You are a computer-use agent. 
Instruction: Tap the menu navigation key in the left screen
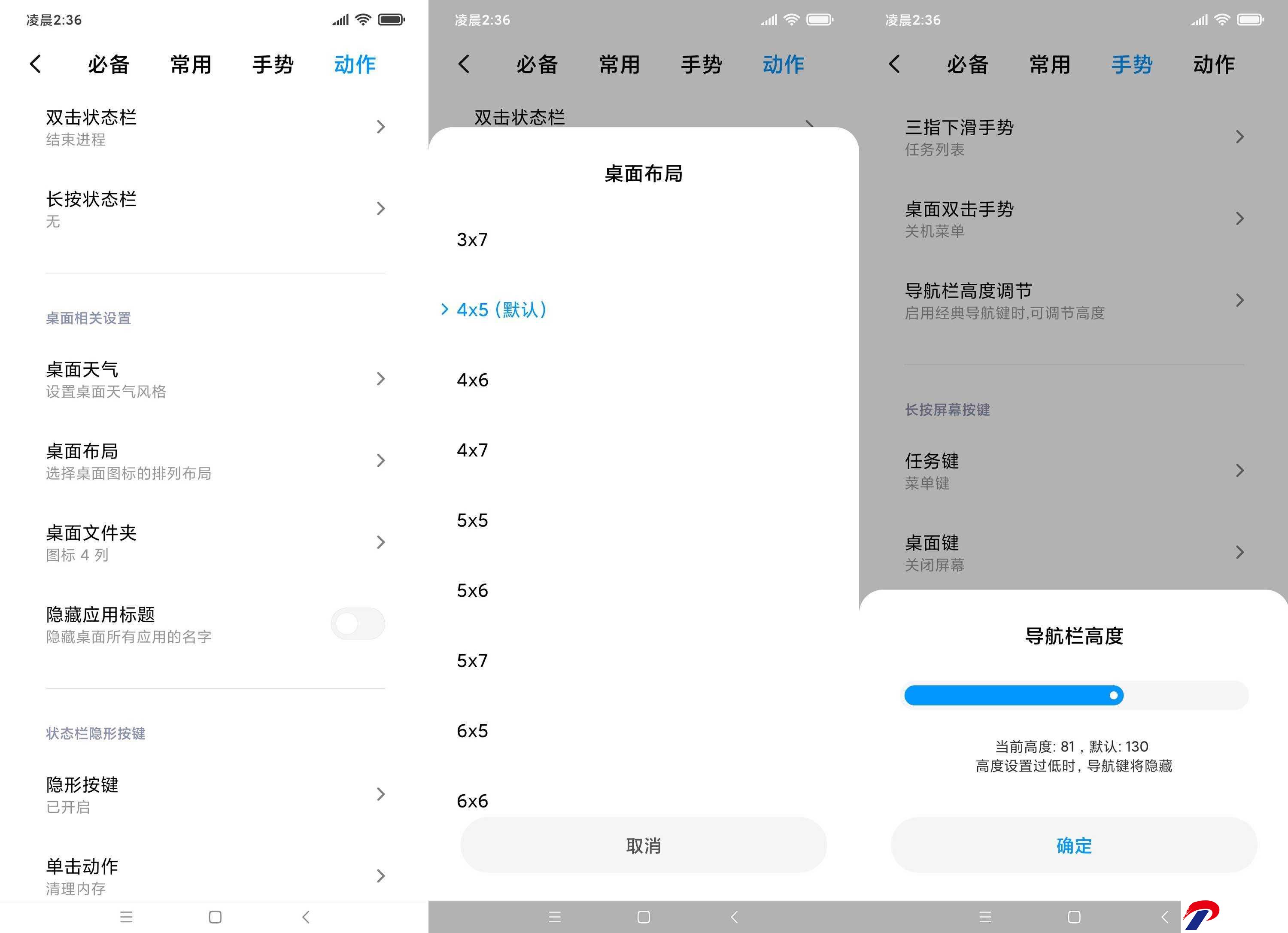coord(127,917)
